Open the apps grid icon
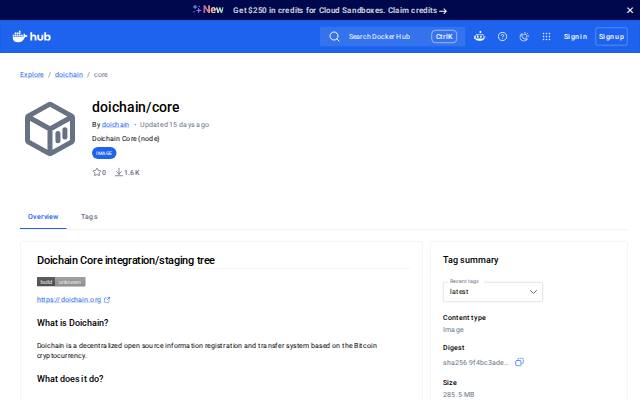This screenshot has width=640, height=400. pyautogui.click(x=546, y=37)
